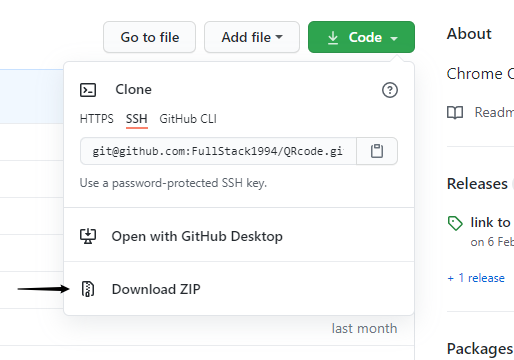Click the 'last month' timestamp text
Image resolution: width=514 pixels, height=360 pixels.
point(364,328)
